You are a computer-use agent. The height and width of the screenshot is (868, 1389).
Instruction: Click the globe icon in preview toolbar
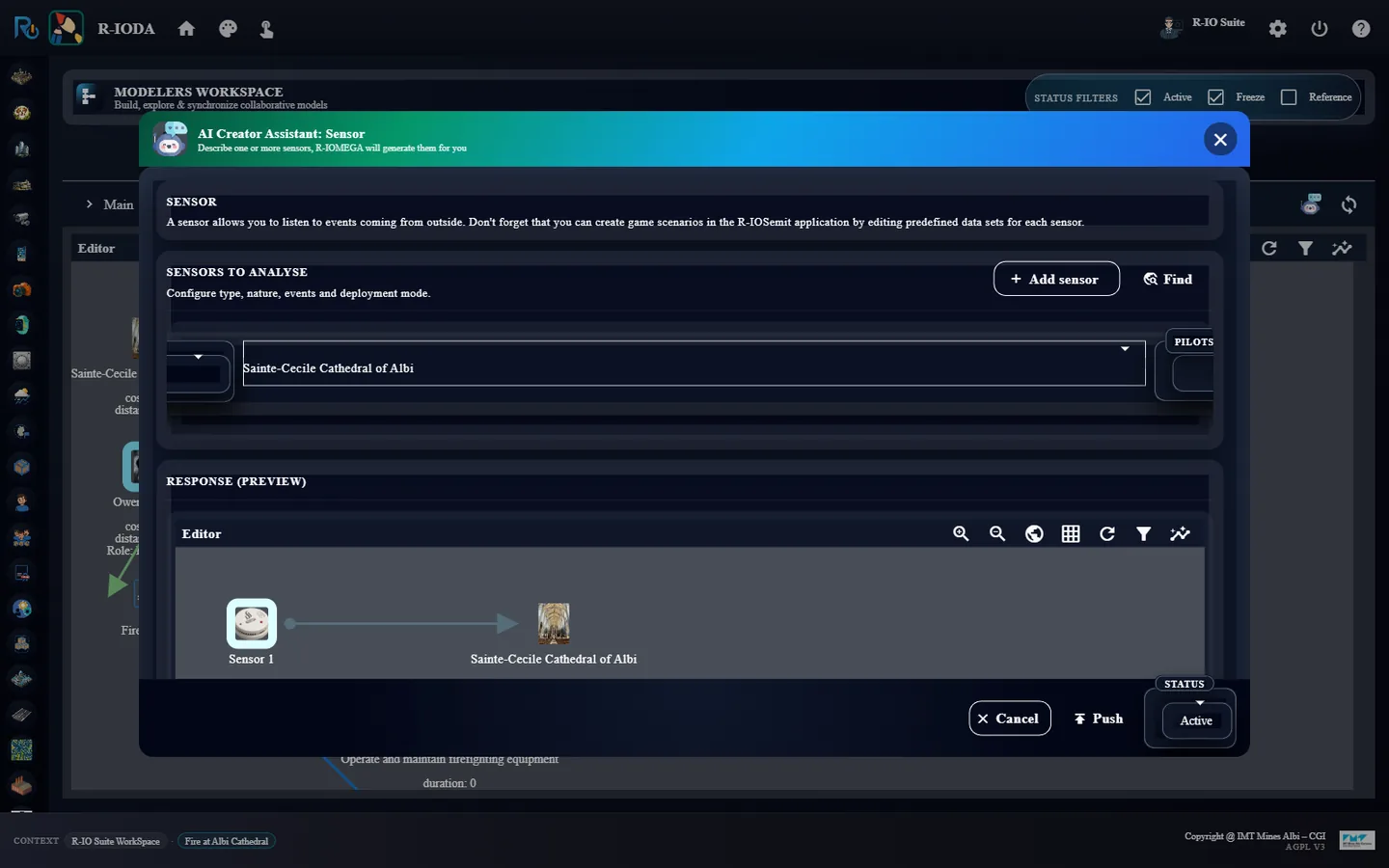click(1034, 533)
